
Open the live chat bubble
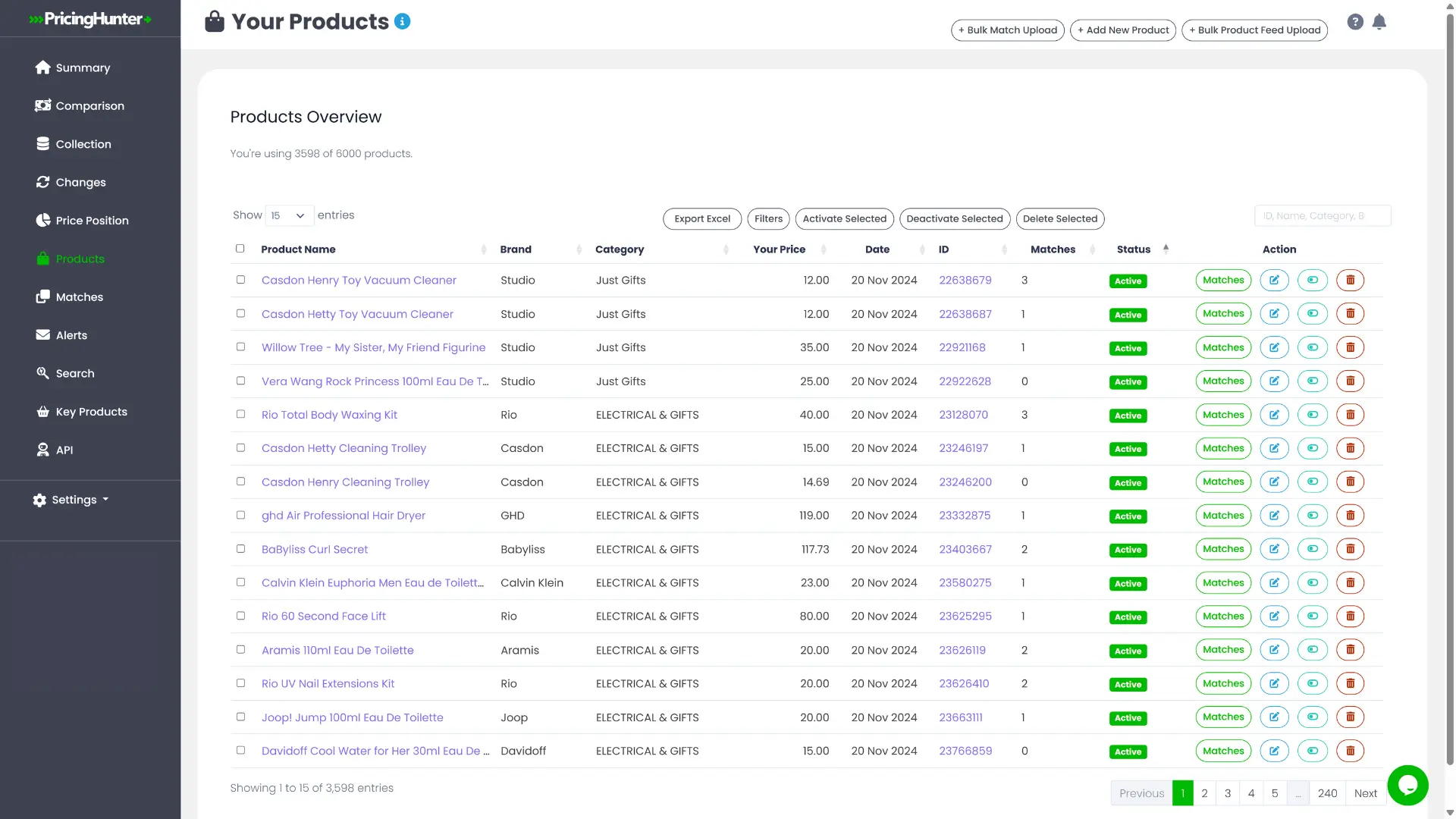pos(1407,786)
